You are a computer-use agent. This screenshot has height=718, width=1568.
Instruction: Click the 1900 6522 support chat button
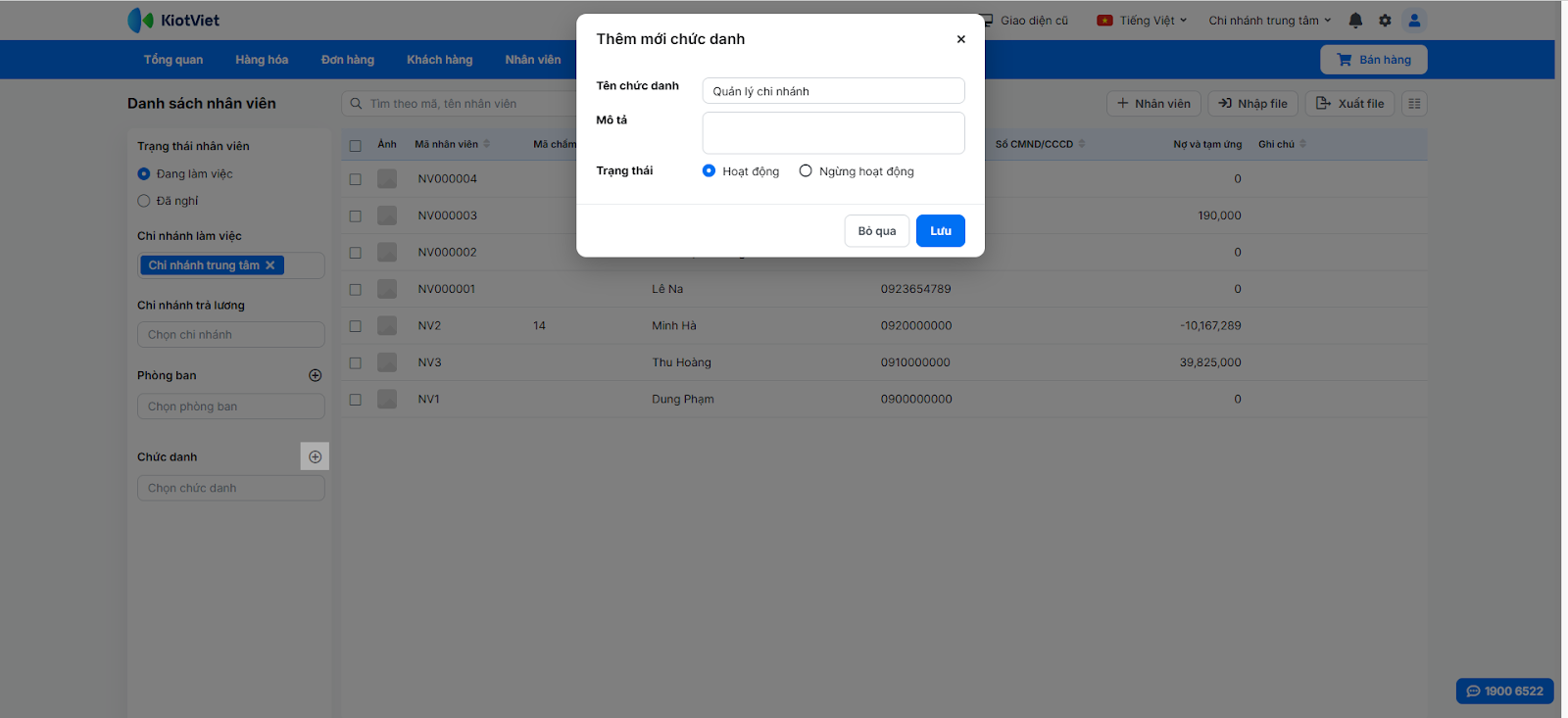[x=1505, y=691]
